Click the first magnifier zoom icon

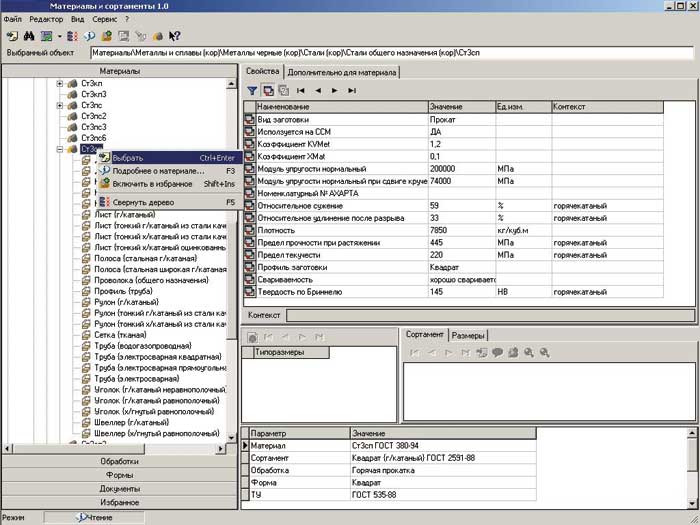click(x=529, y=353)
